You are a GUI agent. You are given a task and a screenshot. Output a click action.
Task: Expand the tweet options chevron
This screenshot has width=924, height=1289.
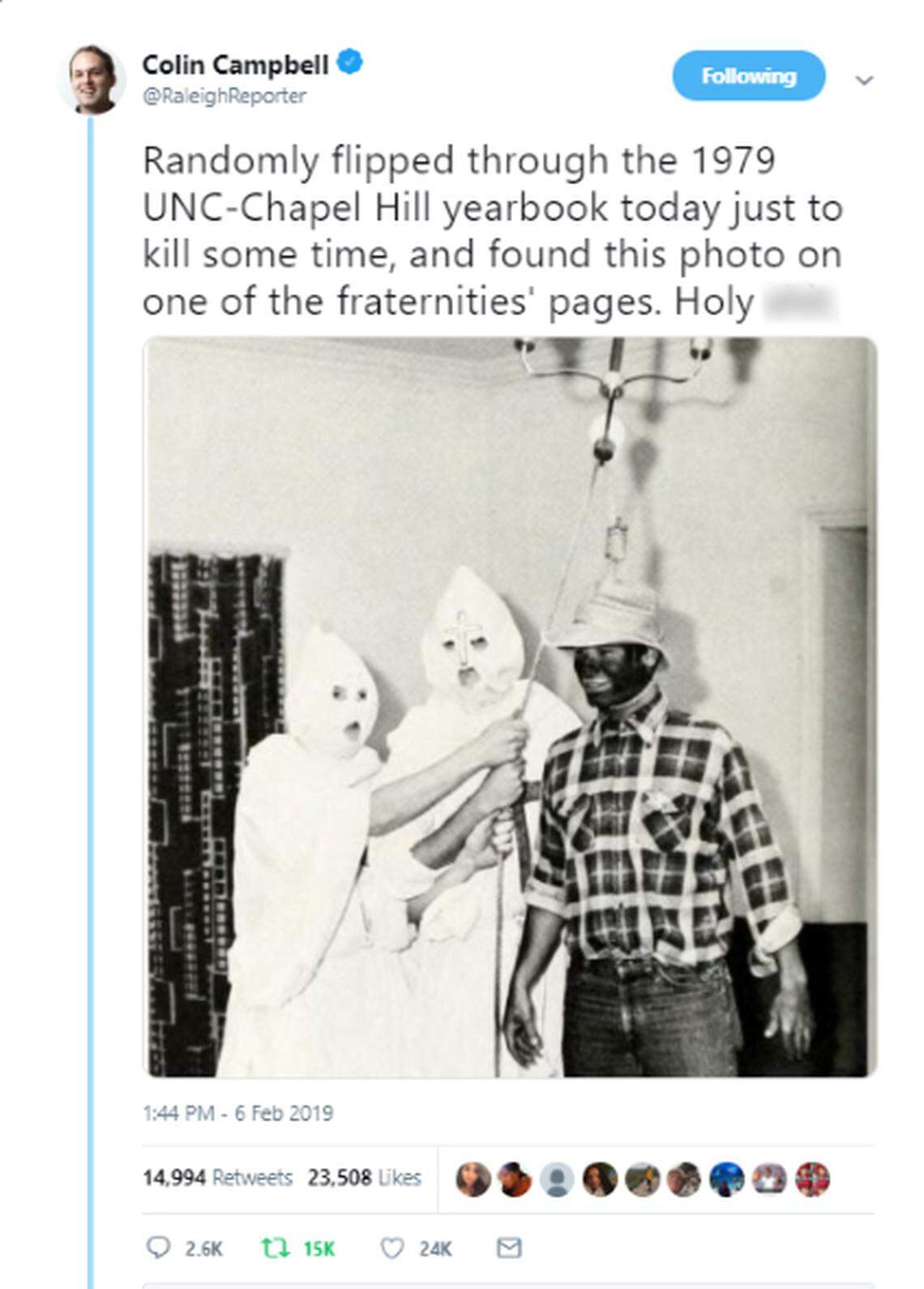865,79
